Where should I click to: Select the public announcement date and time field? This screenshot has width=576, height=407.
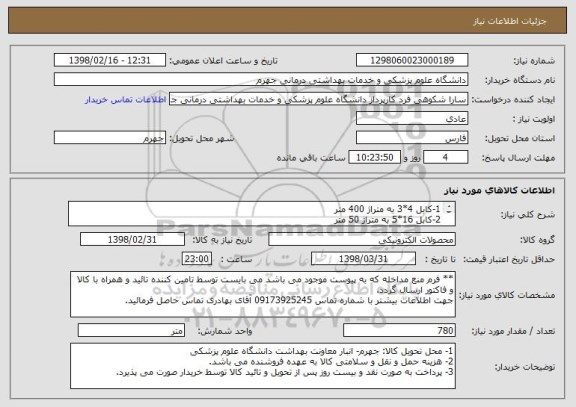[x=110, y=60]
